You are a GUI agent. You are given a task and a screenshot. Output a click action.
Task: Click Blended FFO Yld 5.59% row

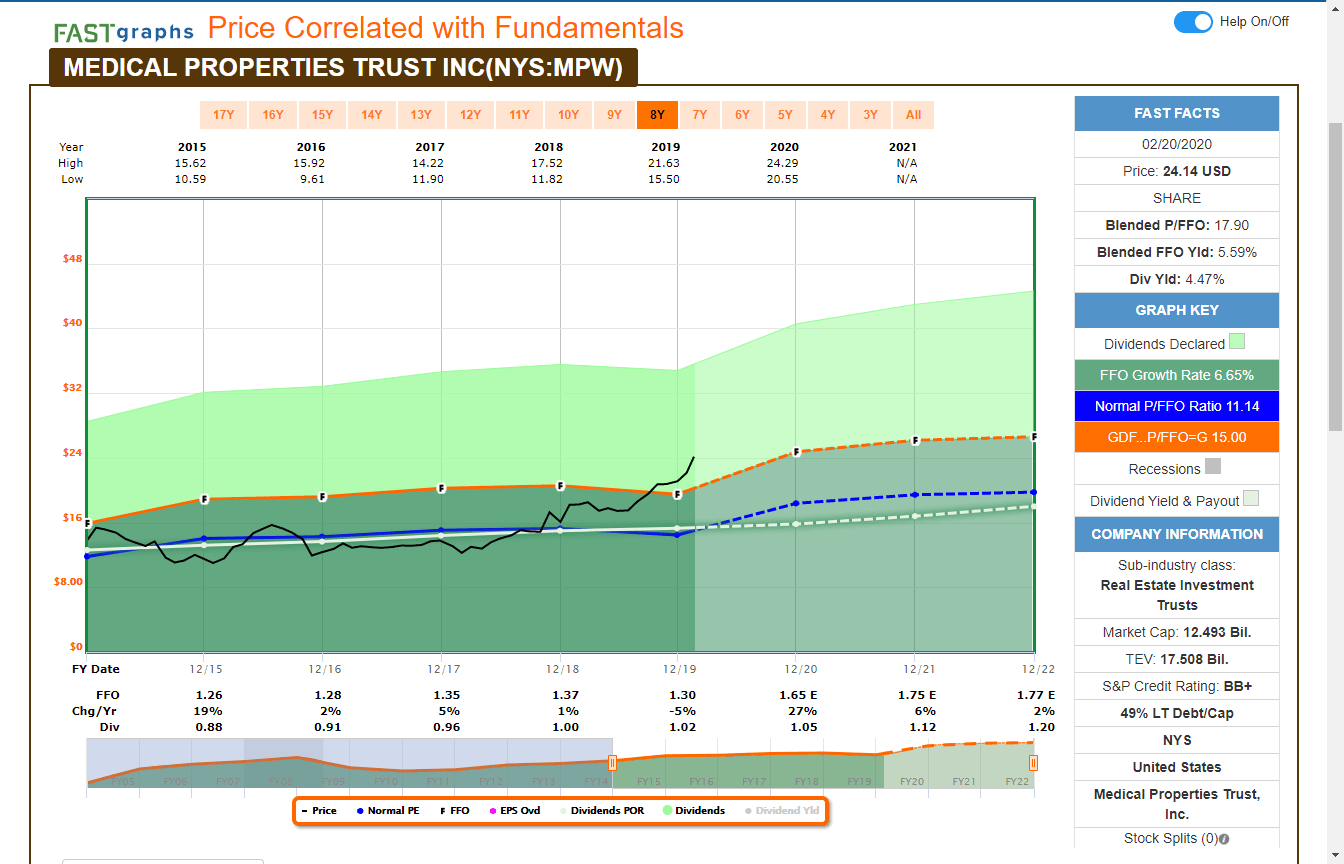coord(1177,252)
